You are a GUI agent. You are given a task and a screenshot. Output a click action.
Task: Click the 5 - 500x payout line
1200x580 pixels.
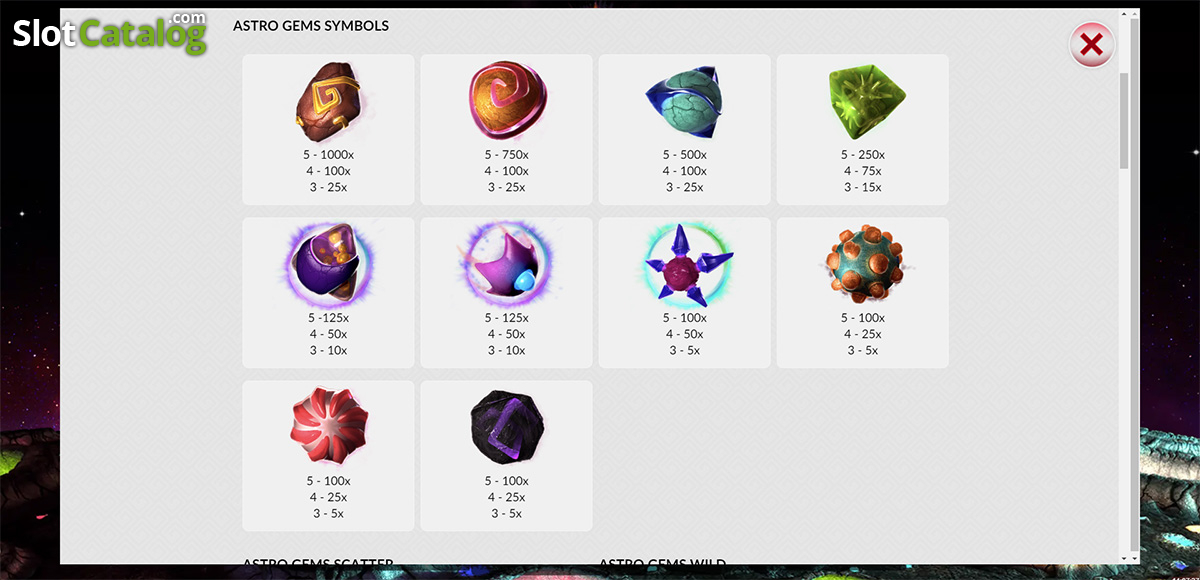(684, 155)
